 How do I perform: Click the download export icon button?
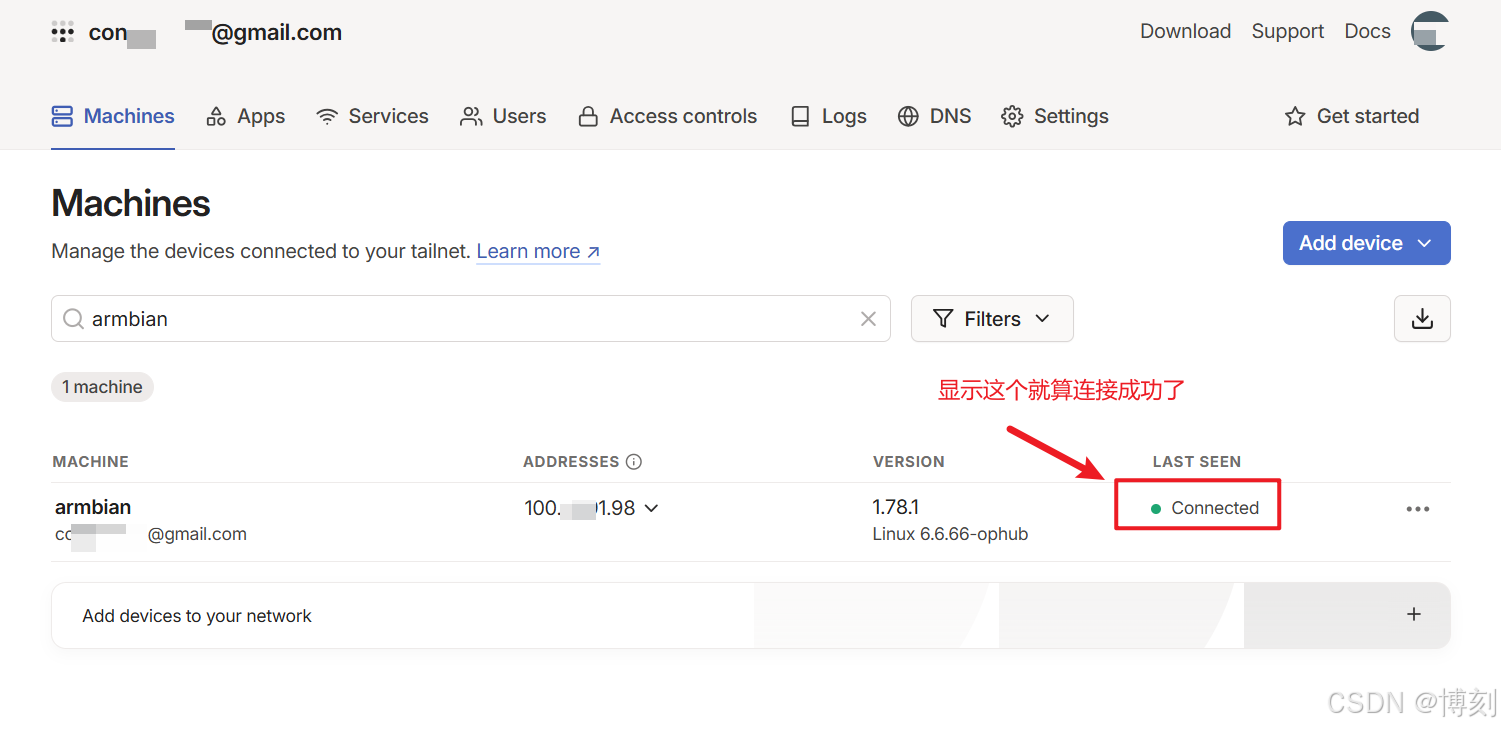pos(1422,319)
